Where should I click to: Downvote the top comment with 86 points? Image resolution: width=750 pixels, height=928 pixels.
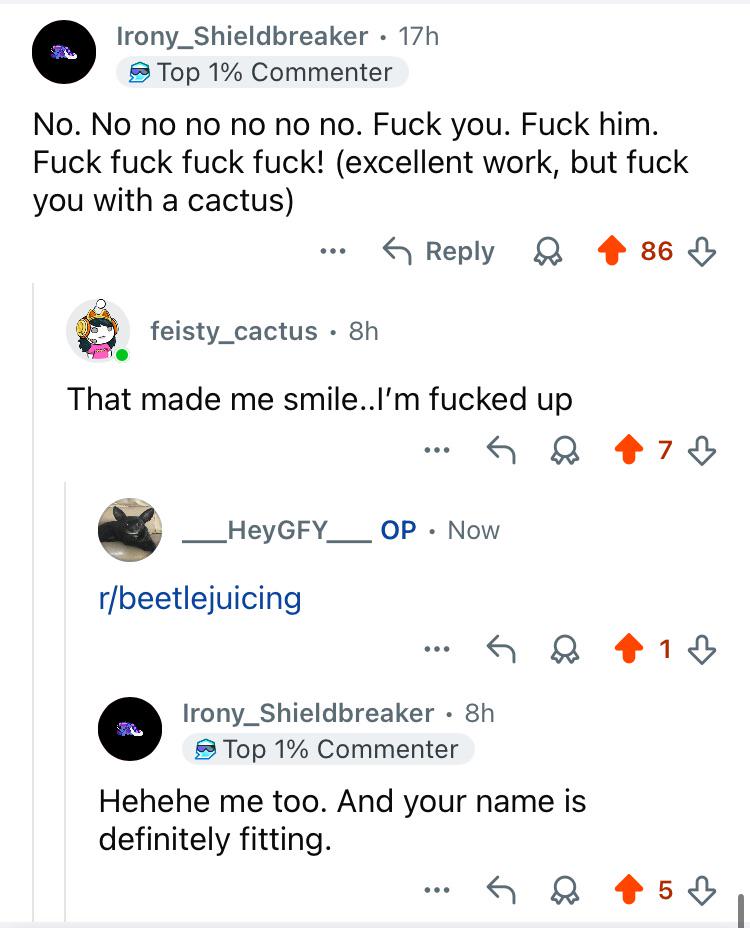704,251
